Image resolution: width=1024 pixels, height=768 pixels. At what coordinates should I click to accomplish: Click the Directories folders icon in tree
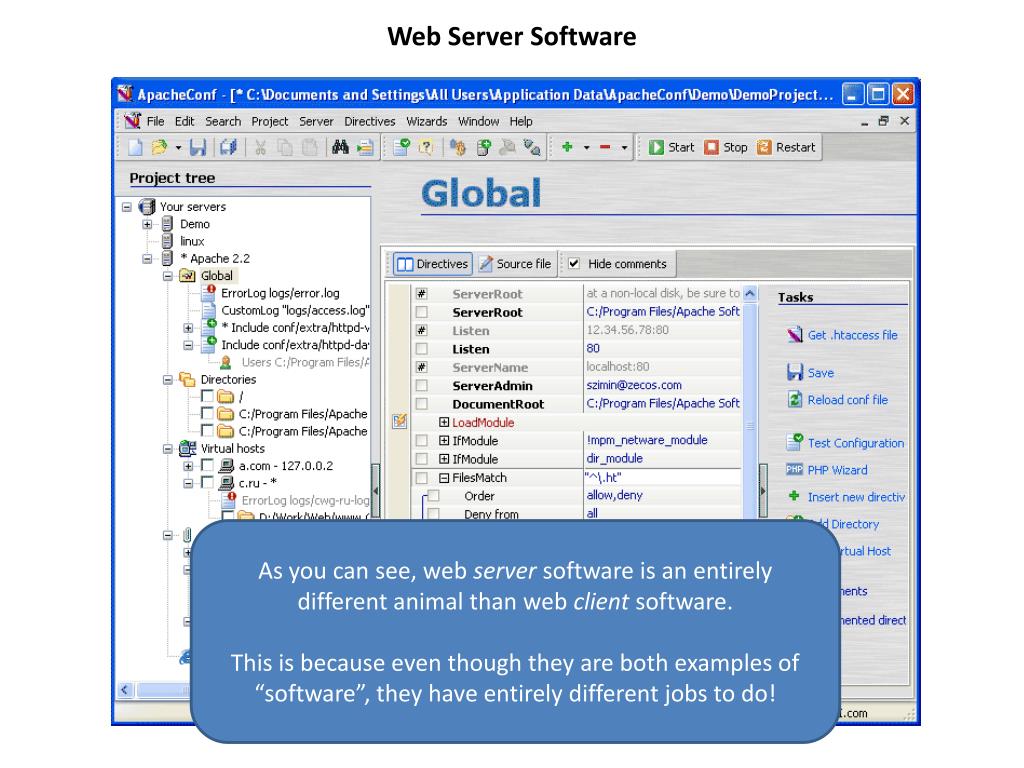click(x=187, y=379)
